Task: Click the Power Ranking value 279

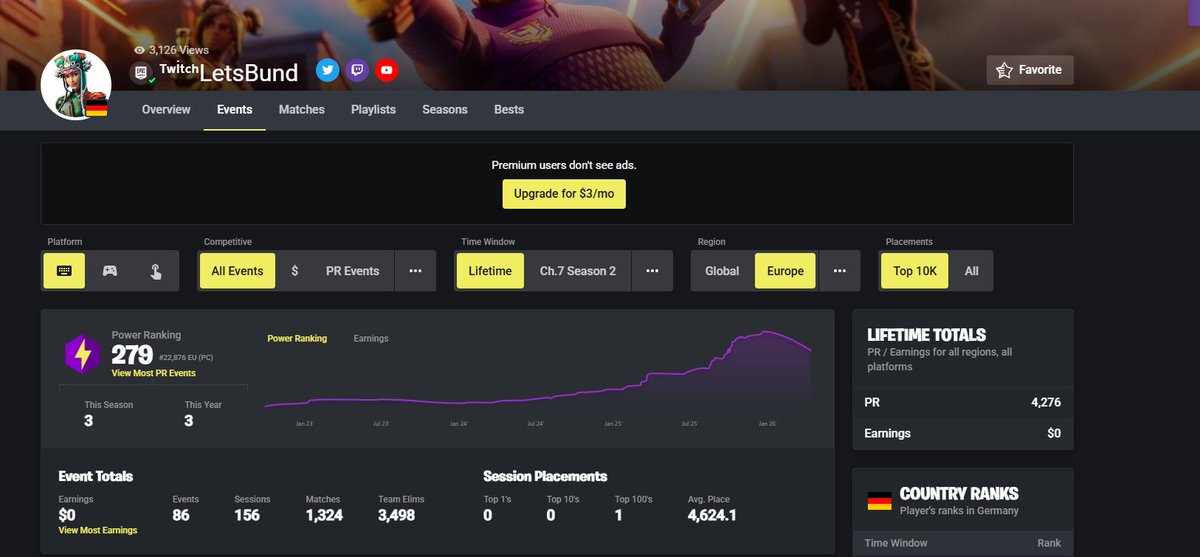Action: pos(132,355)
